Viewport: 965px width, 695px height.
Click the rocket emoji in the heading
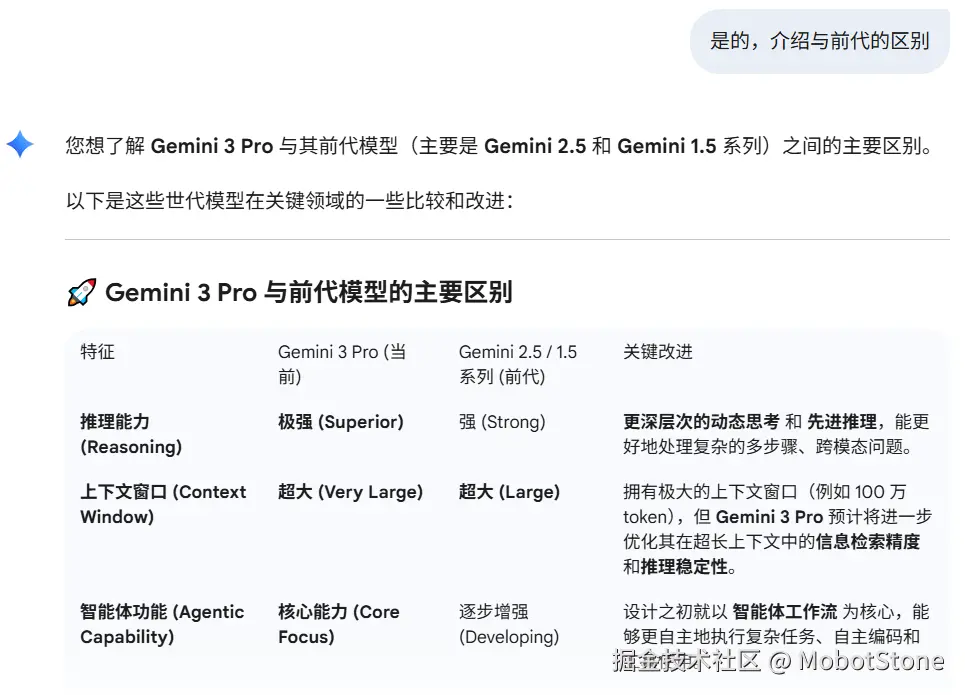pyautogui.click(x=81, y=293)
